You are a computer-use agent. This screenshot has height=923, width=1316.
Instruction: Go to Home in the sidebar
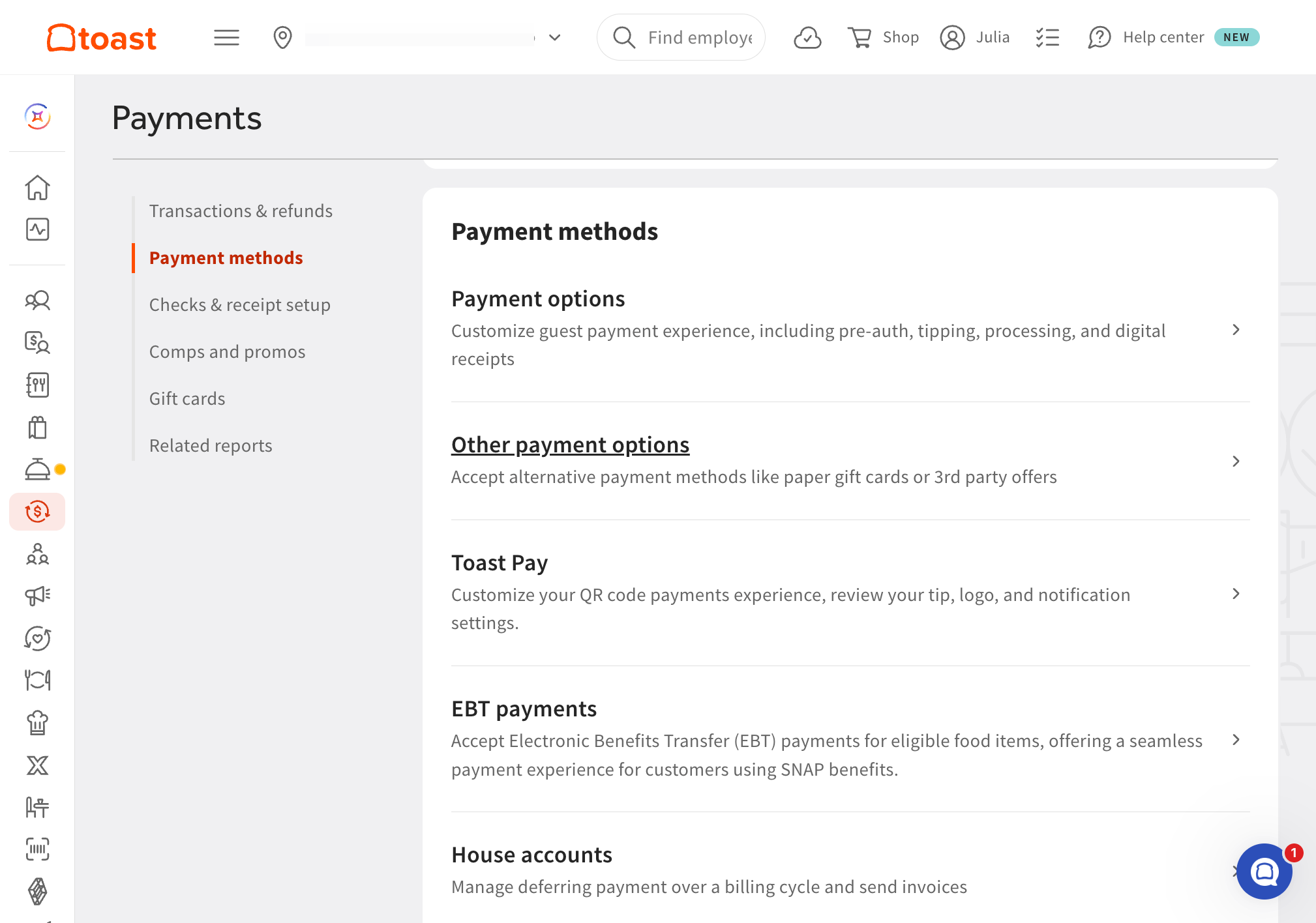coord(38,188)
